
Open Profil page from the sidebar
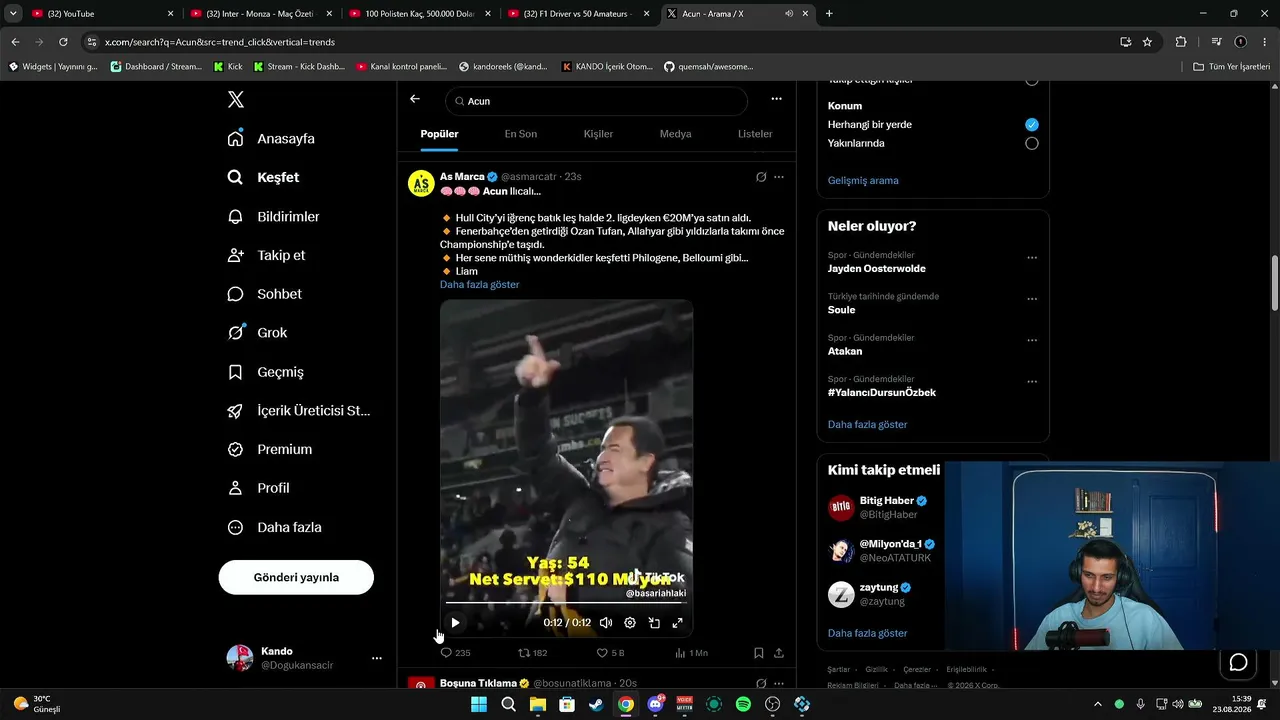(x=258, y=488)
